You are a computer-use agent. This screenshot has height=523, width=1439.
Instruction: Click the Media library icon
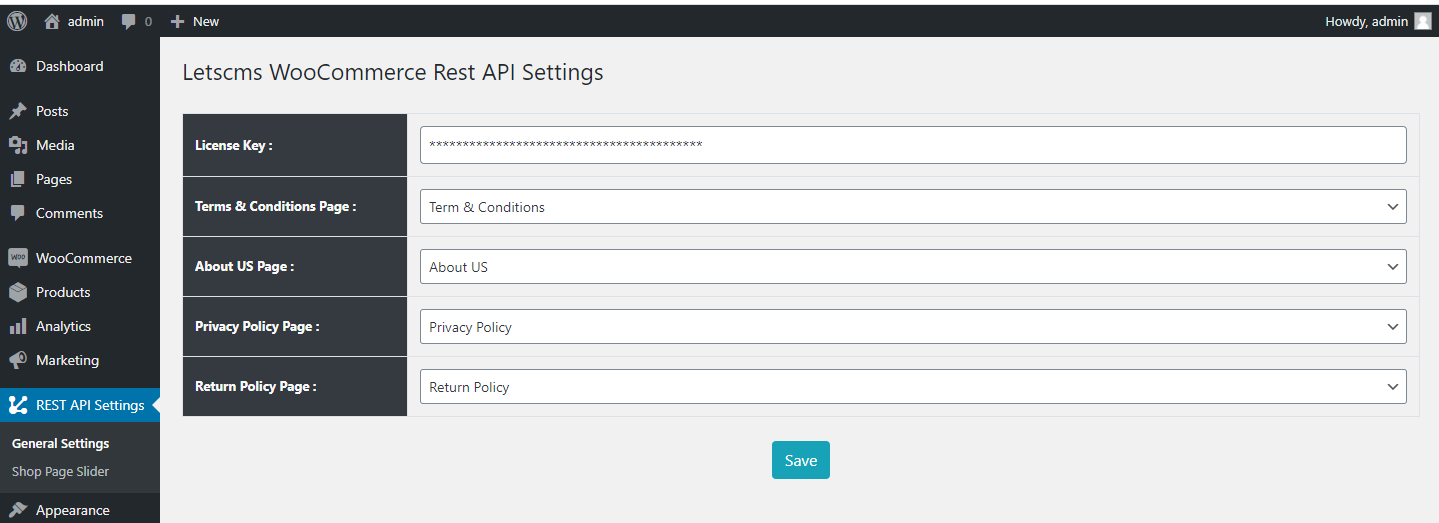coord(17,145)
